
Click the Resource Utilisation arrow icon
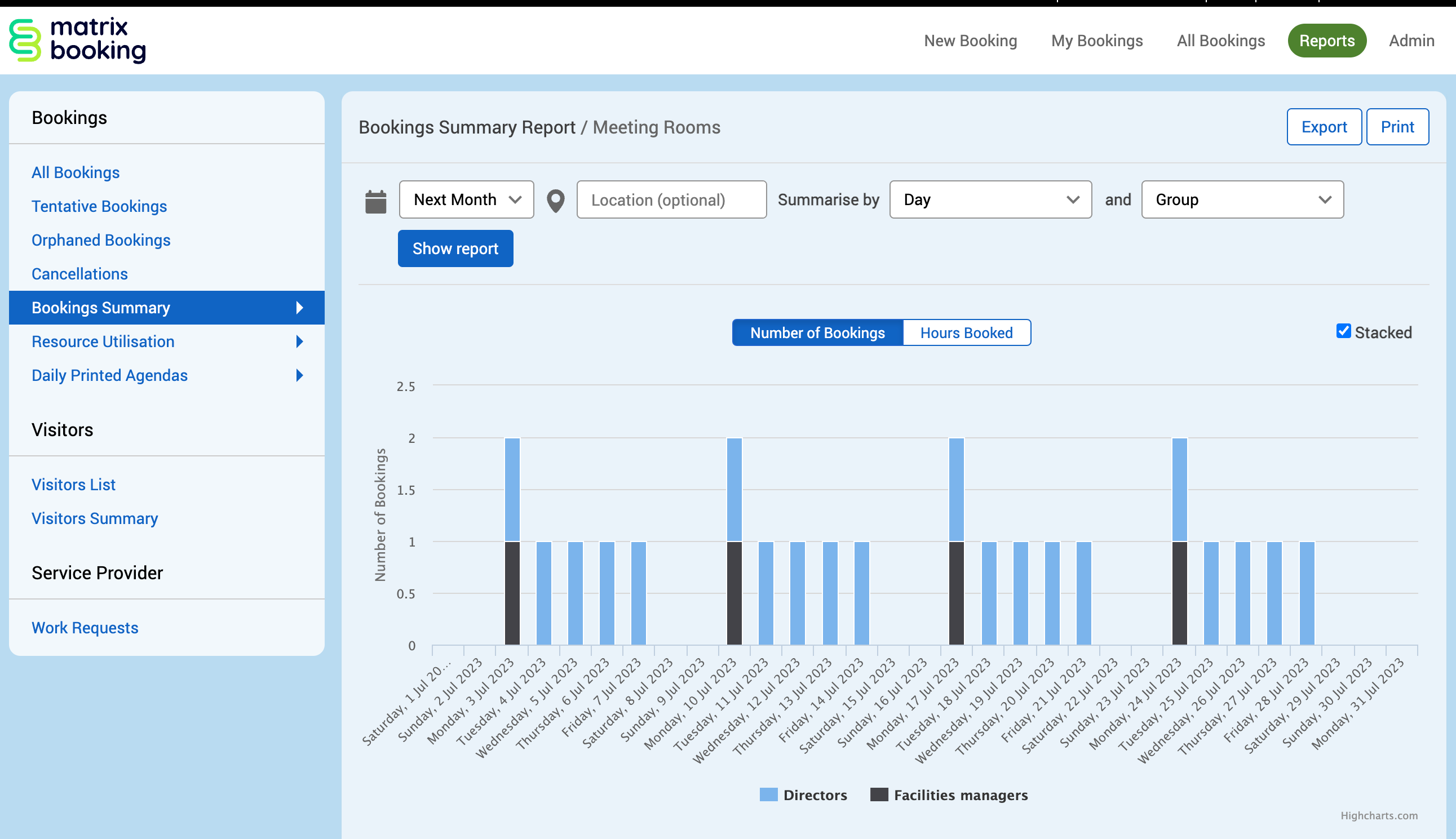[299, 341]
